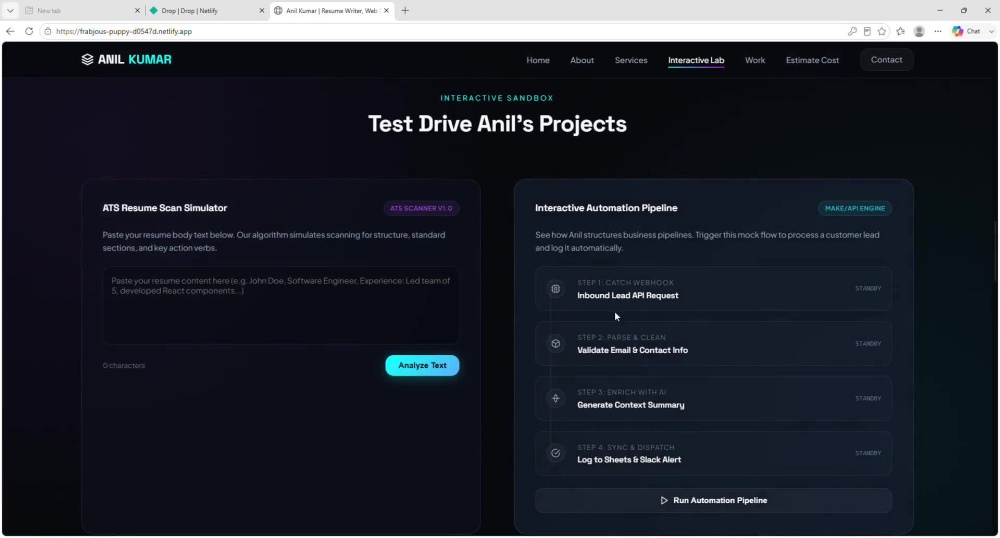
Task: Click the INTERACTIVE SANDBOX label
Action: (x=497, y=98)
